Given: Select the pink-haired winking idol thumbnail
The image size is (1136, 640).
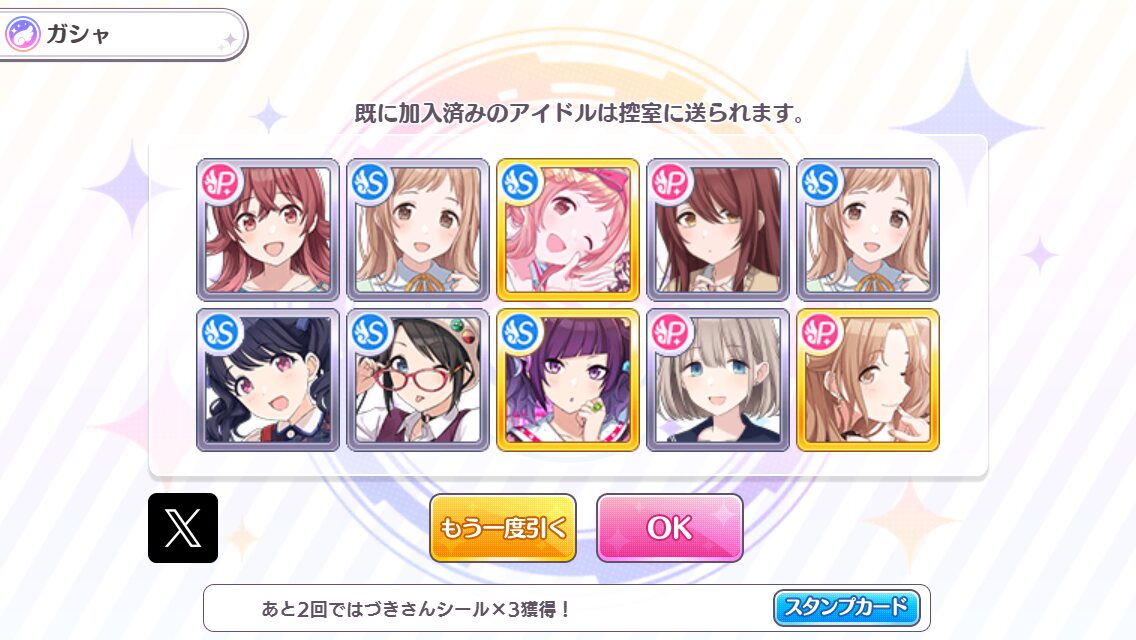Looking at the screenshot, I should pyautogui.click(x=568, y=230).
